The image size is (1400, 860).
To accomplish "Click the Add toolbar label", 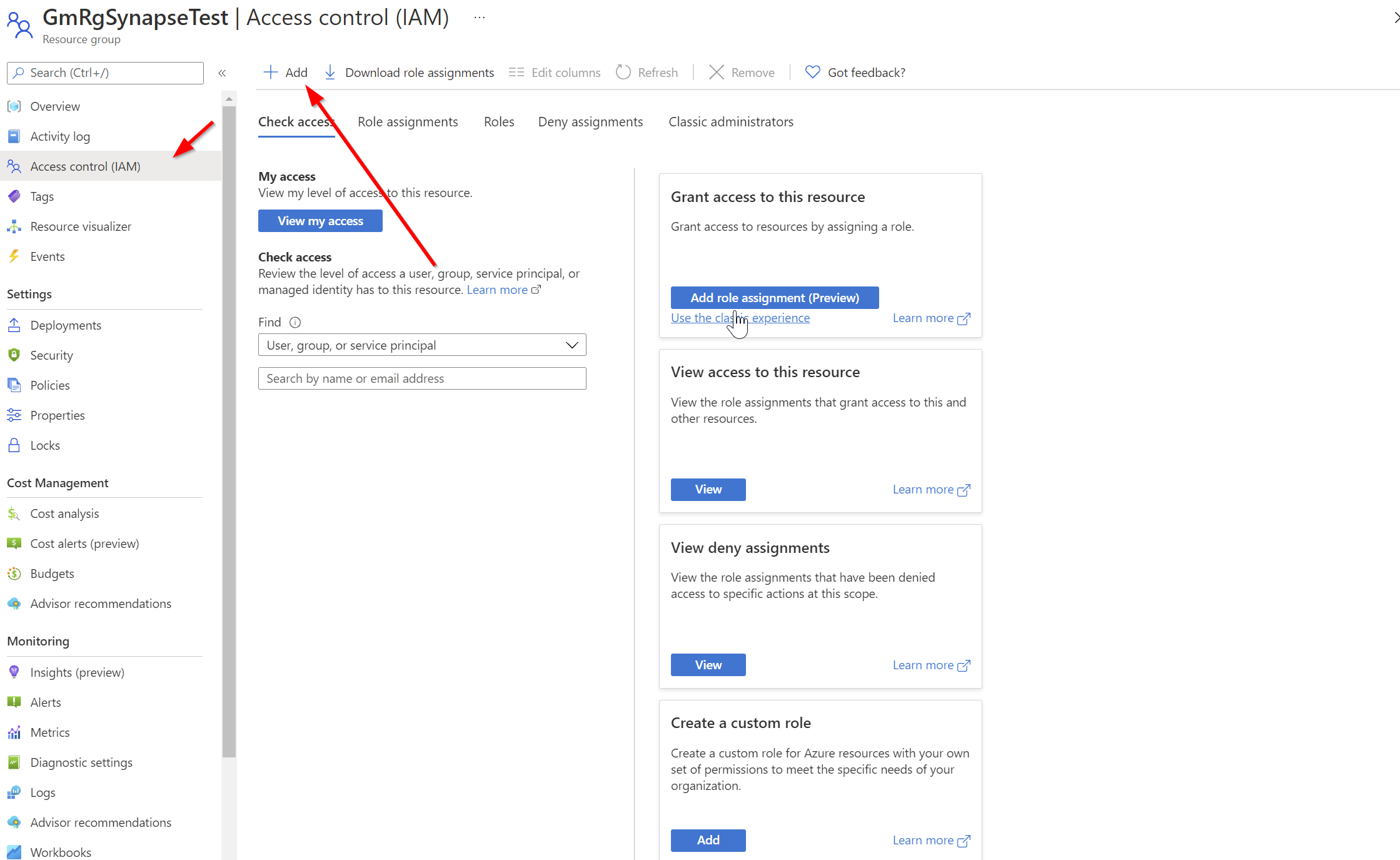I will coord(296,73).
